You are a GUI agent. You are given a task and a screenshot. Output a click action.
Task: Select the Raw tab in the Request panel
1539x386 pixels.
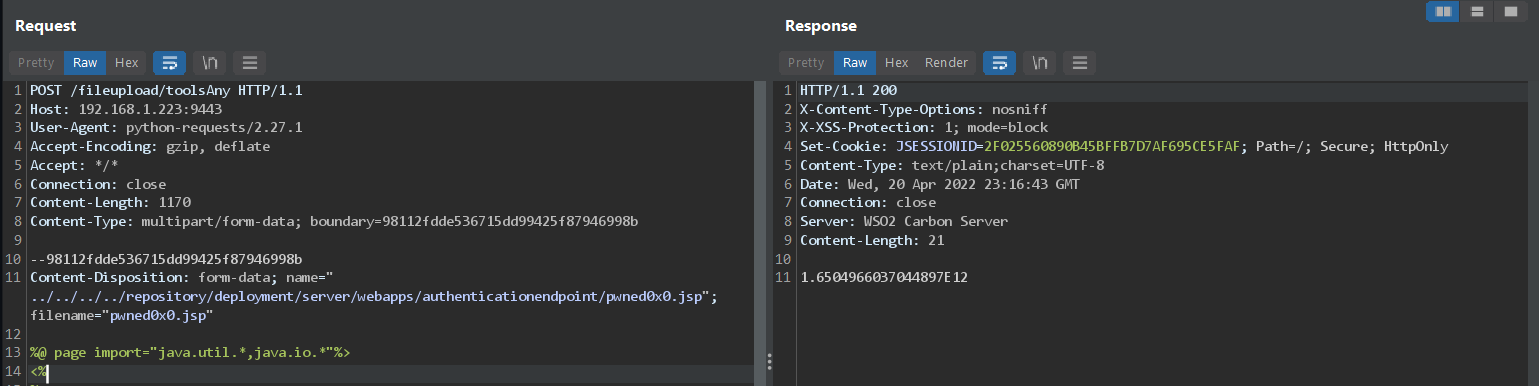click(x=85, y=62)
